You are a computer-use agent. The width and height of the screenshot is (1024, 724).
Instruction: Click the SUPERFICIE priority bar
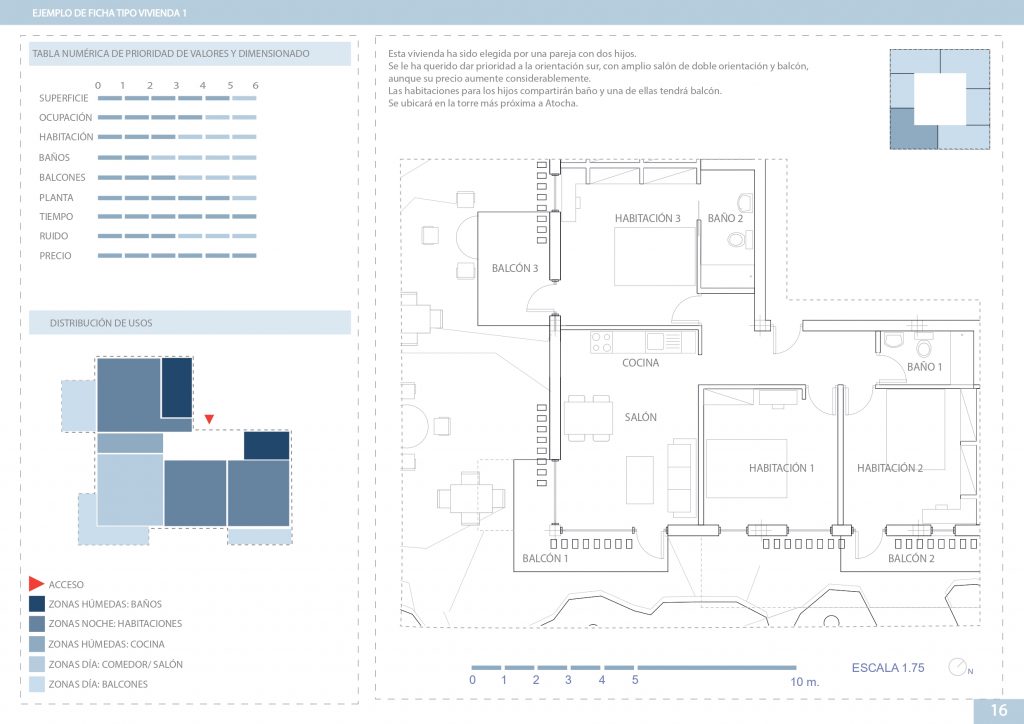coord(177,98)
